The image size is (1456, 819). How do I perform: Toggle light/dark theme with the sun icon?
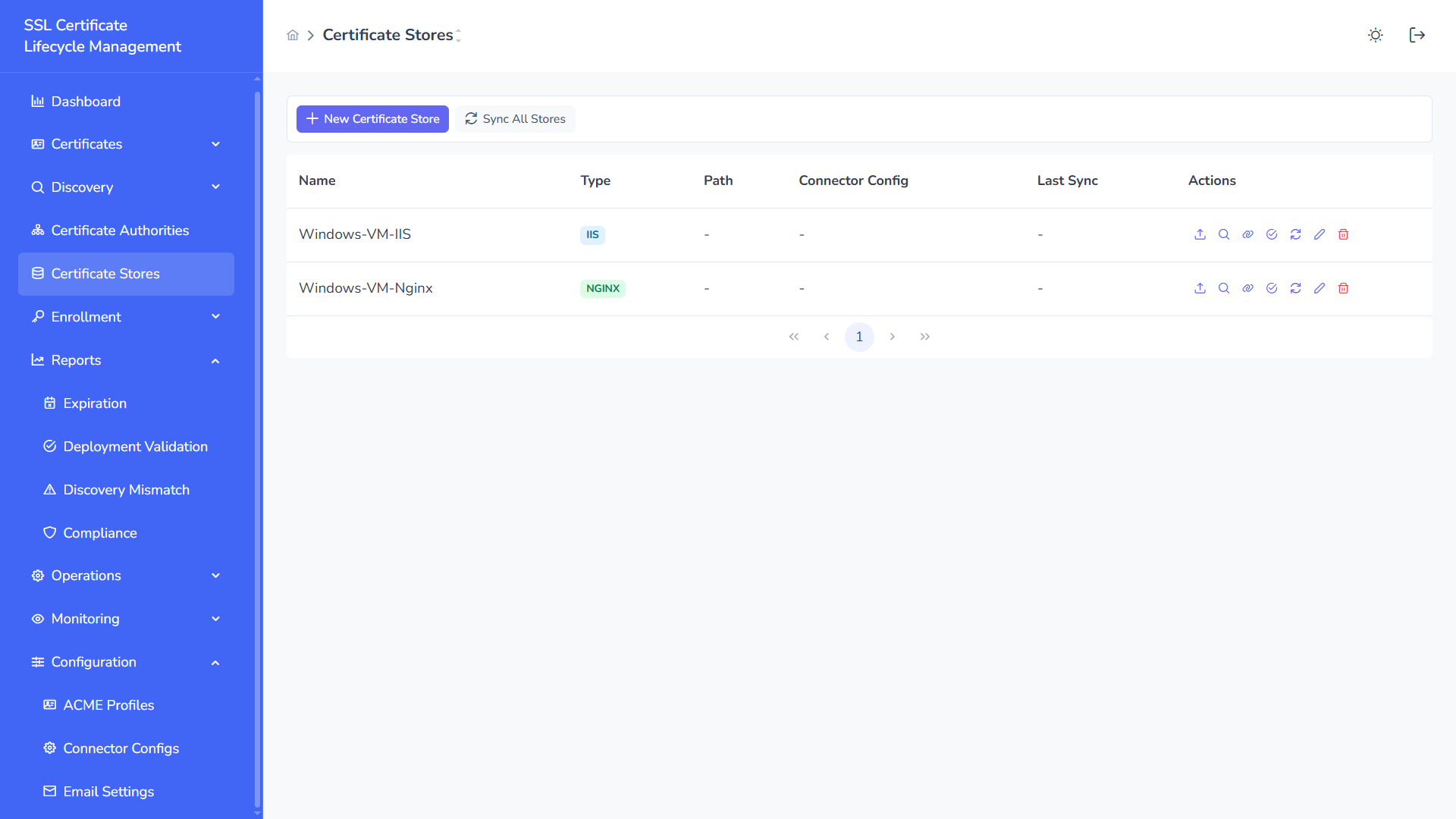(1375, 35)
